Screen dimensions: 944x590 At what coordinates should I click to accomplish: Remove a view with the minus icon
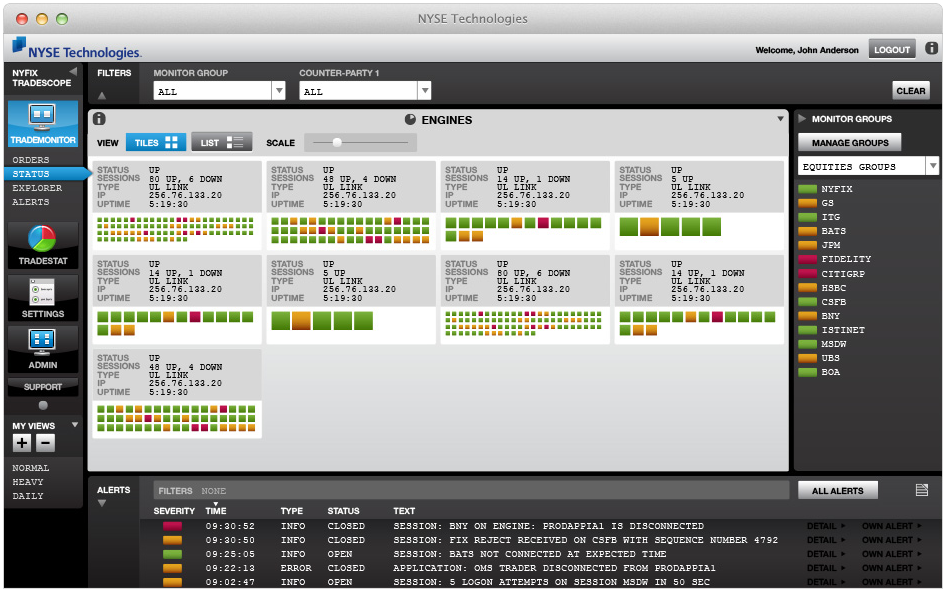45,443
